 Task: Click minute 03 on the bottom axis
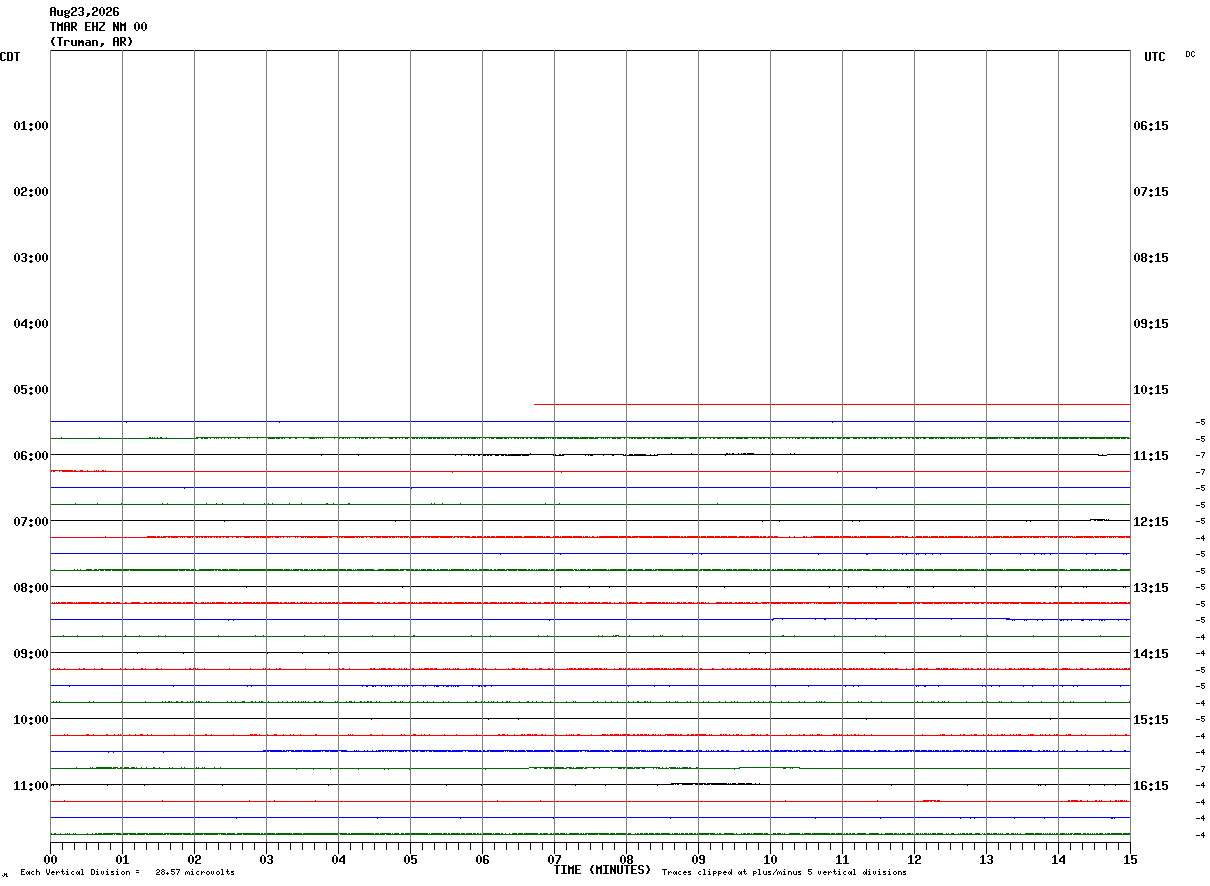(267, 860)
